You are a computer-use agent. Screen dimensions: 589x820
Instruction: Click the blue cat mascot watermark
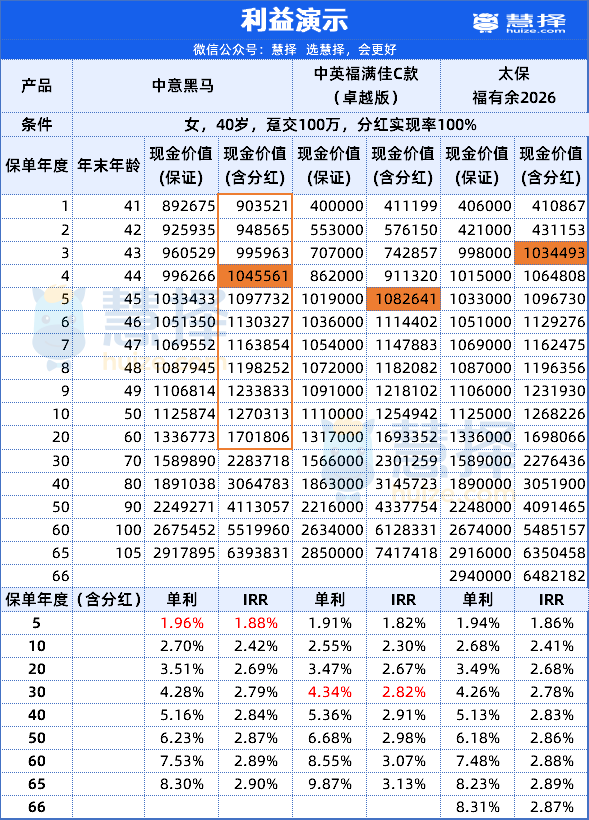59,321
